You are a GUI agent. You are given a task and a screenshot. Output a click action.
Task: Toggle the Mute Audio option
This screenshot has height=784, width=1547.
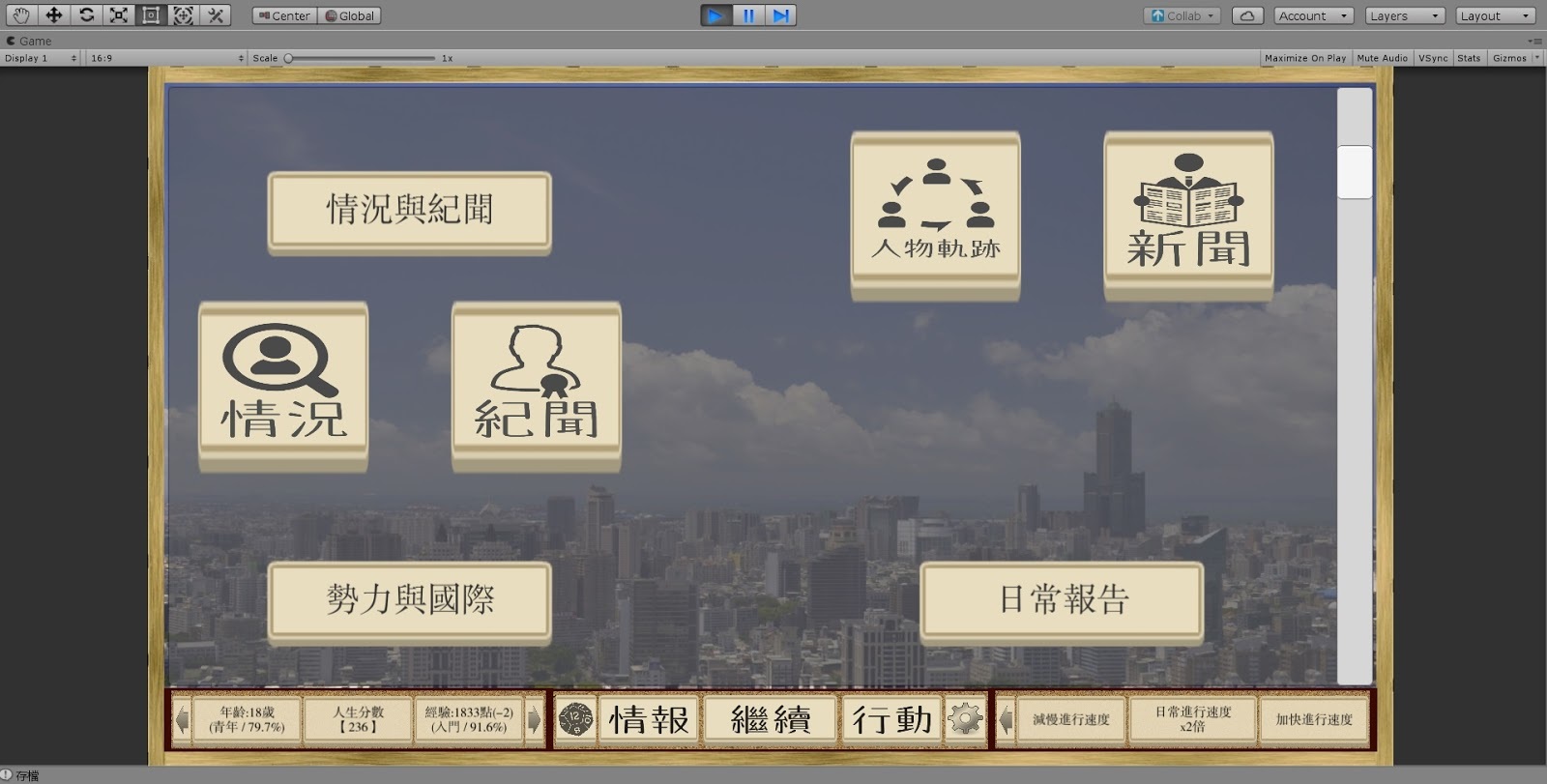tap(1382, 58)
